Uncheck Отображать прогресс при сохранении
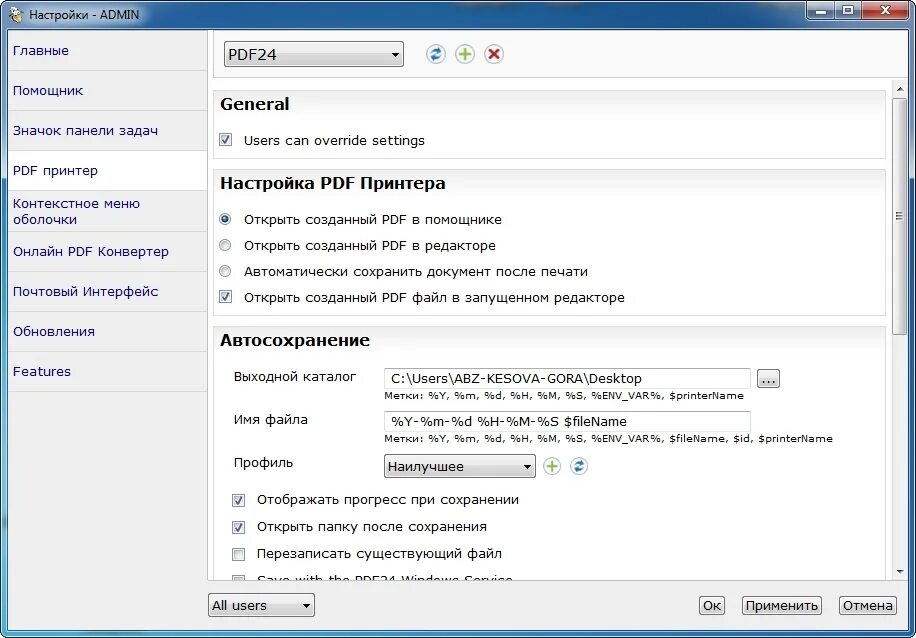 pyautogui.click(x=238, y=500)
